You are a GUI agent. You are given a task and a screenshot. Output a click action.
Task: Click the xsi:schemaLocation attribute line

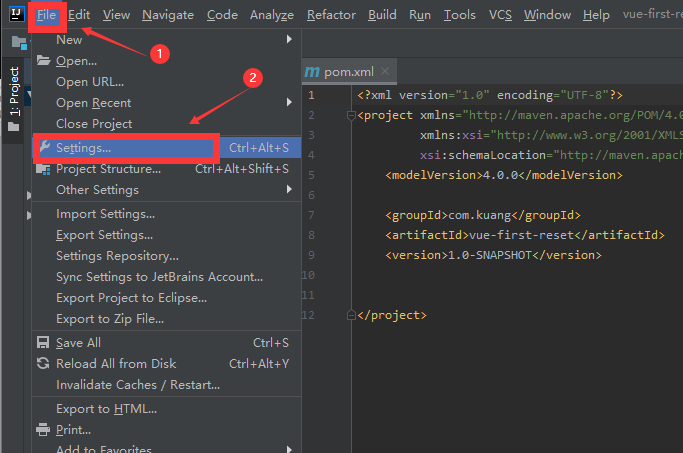(551, 155)
